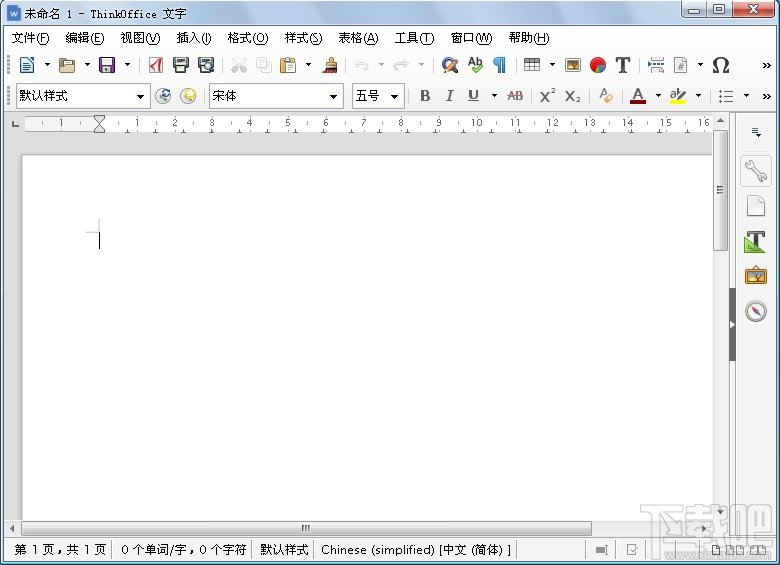Click the New document icon
Screen dimensions: 780x565
tap(27, 65)
